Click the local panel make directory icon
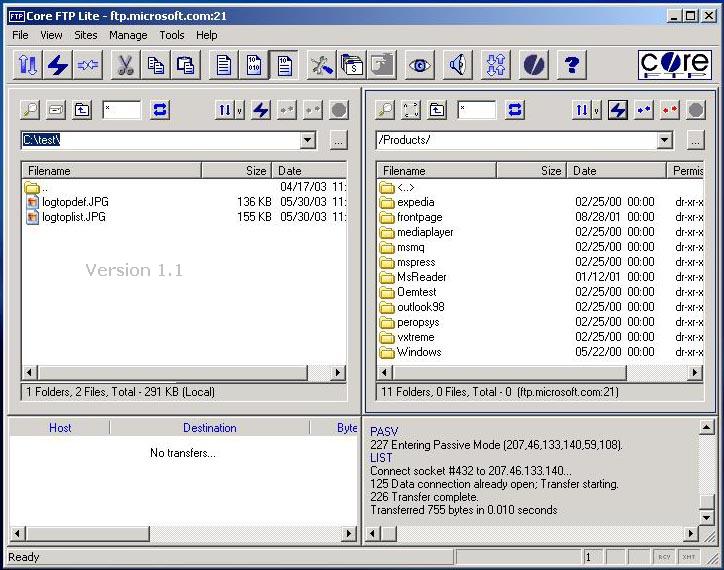The height and width of the screenshot is (570, 724). pos(56,110)
